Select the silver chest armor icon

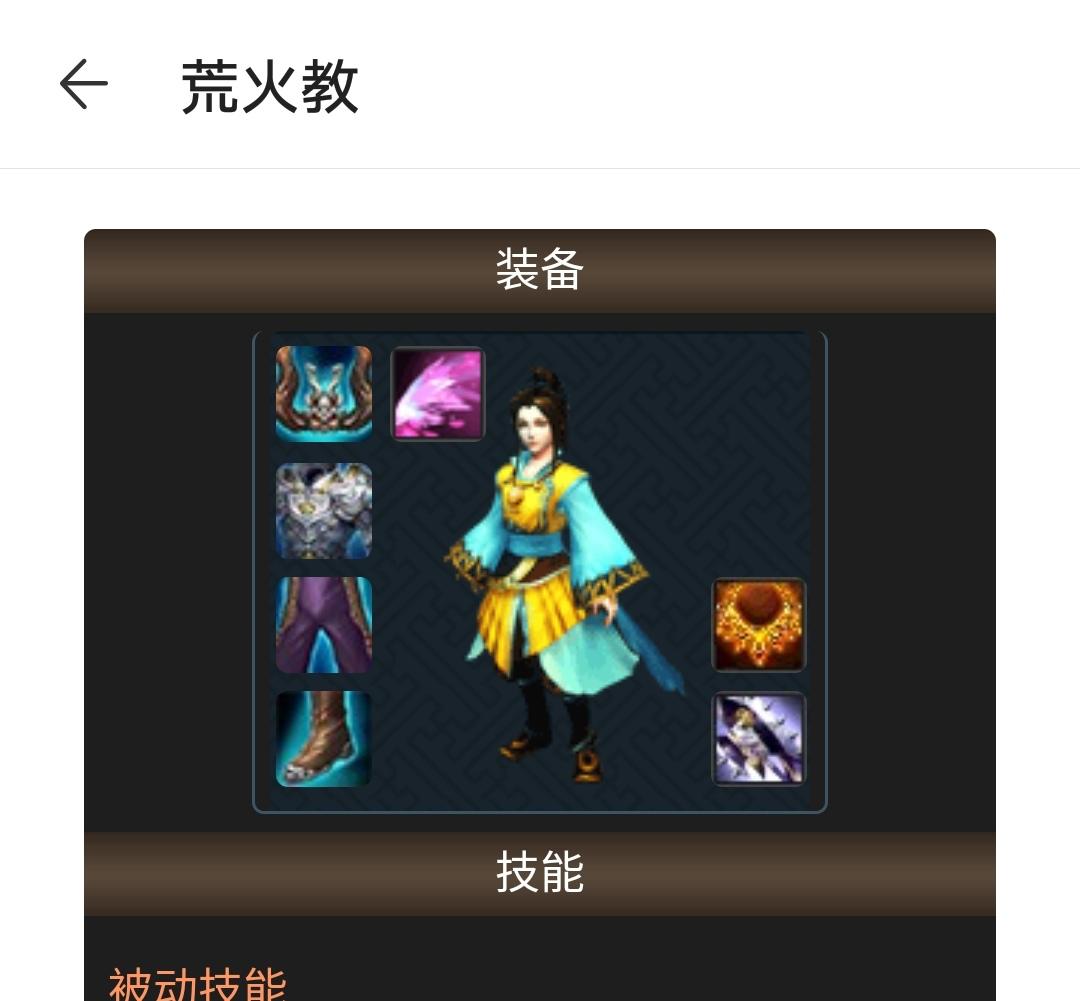(324, 510)
